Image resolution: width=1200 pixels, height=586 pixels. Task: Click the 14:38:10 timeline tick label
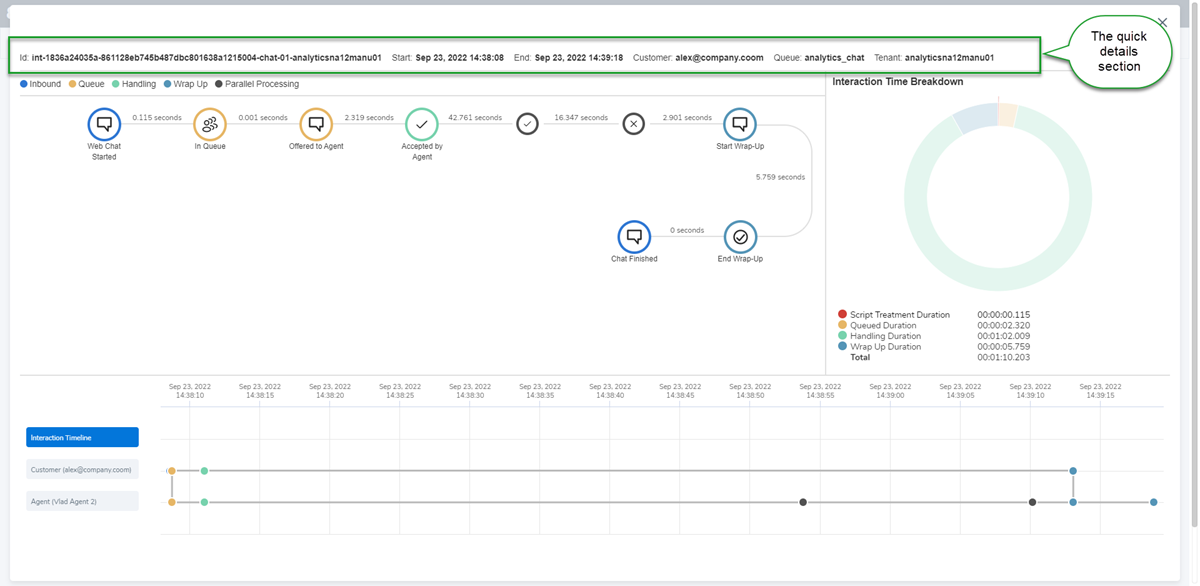click(189, 391)
